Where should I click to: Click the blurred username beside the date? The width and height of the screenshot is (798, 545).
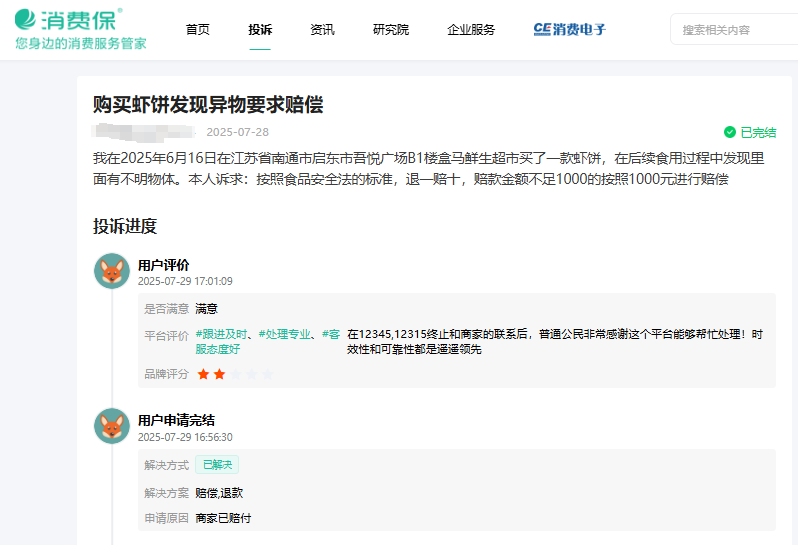tap(144, 132)
